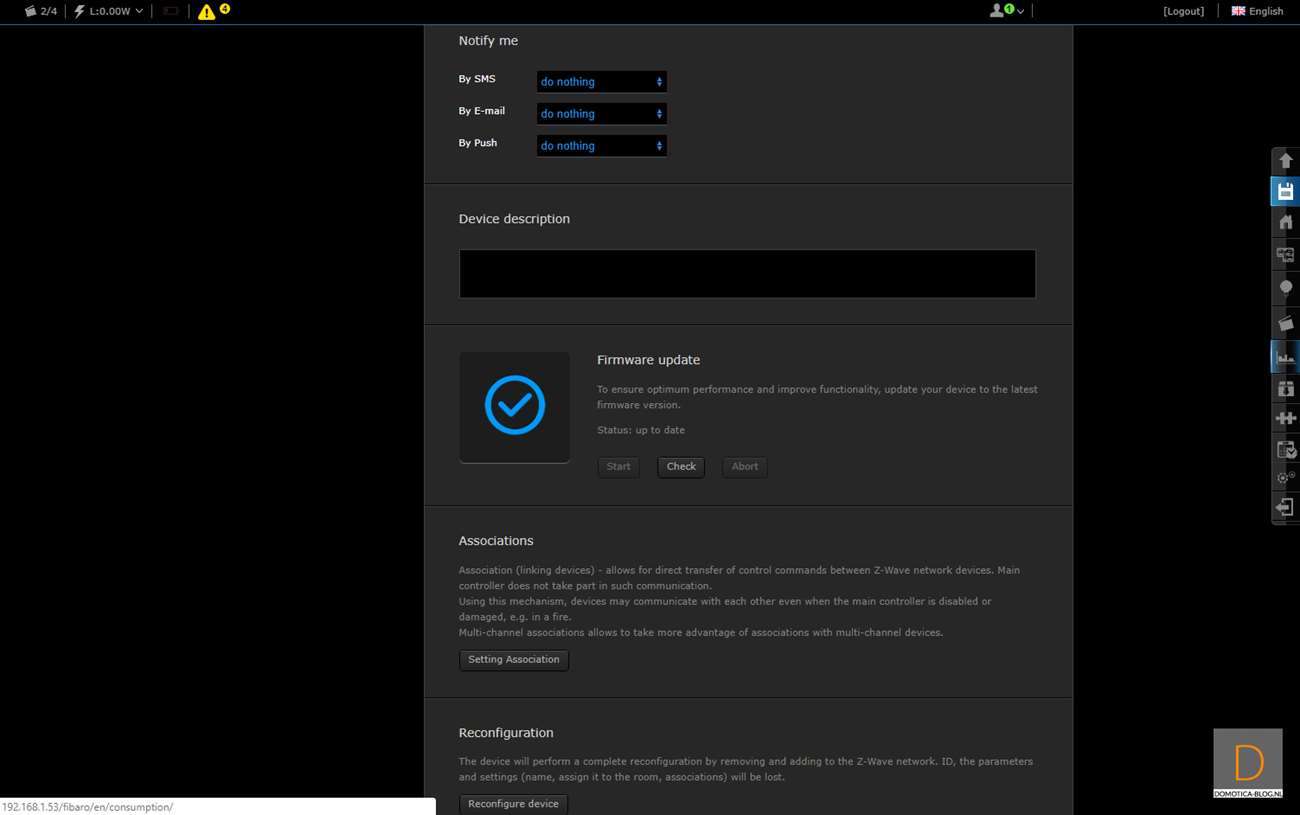
Task: Open the consumption chart icon in sidebar
Action: pyautogui.click(x=1285, y=356)
